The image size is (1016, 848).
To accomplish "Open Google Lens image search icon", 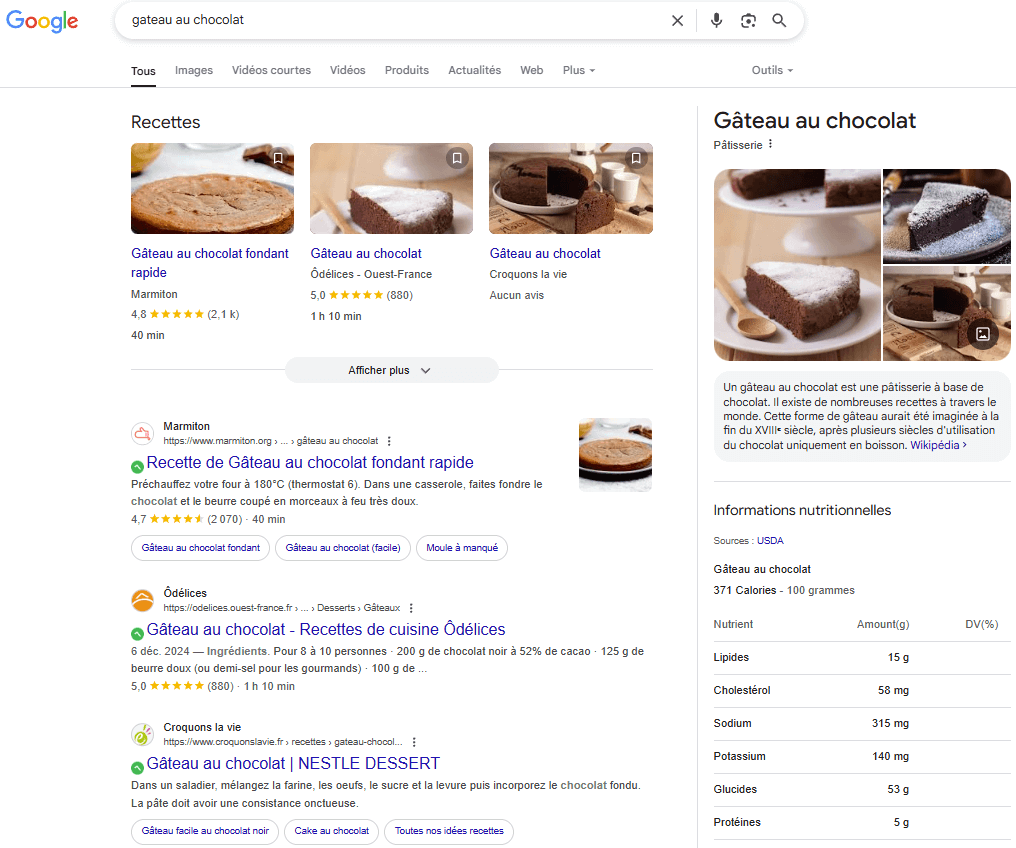I will click(x=748, y=21).
